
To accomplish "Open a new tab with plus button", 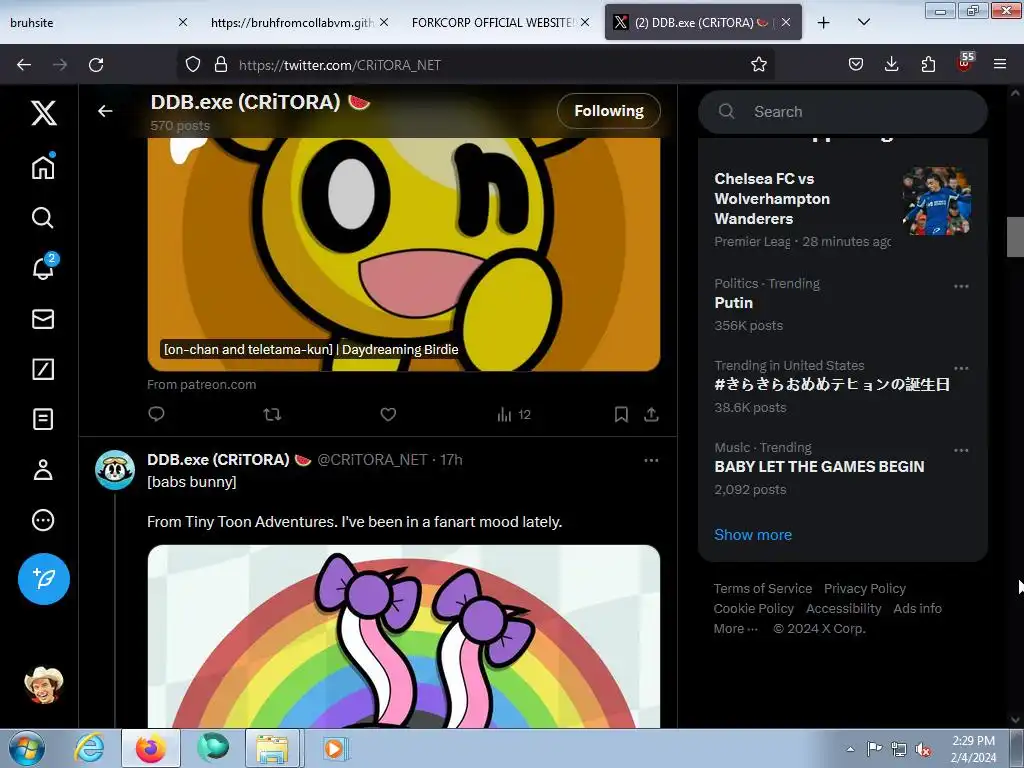I will coord(824,22).
